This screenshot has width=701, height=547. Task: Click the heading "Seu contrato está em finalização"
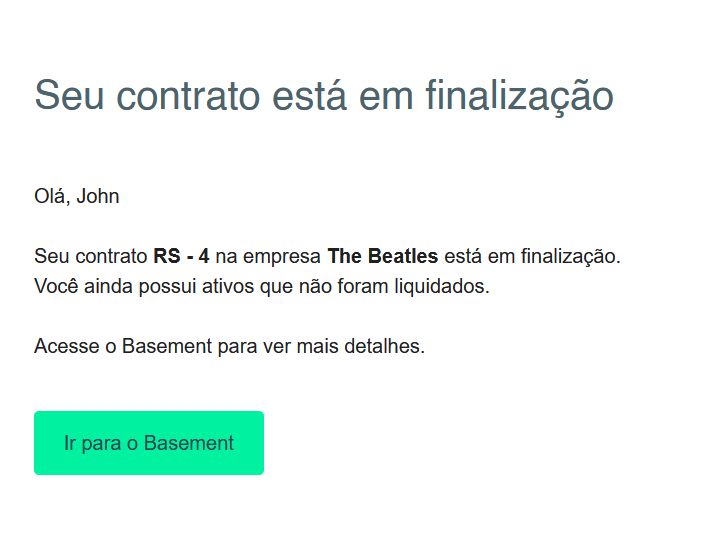click(x=323, y=96)
